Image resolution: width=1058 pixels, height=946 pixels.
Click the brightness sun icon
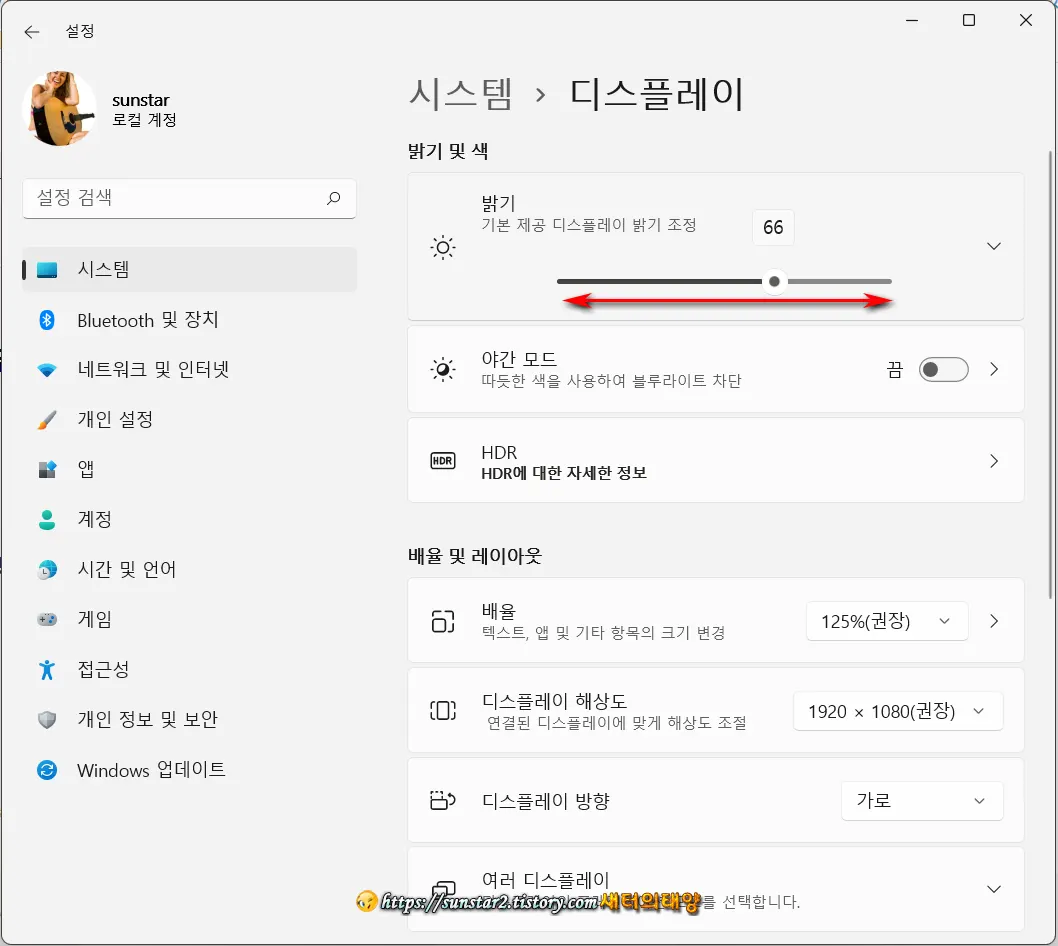click(443, 247)
